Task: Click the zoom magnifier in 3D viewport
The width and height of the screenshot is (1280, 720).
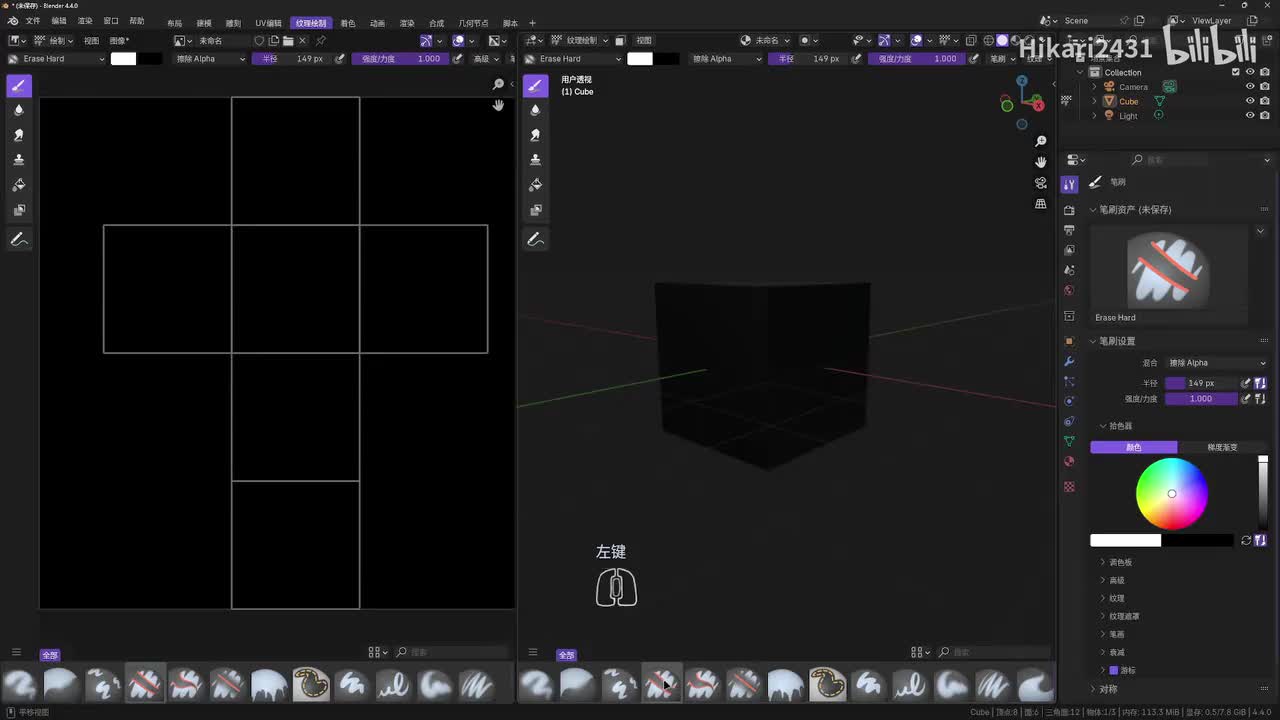Action: click(1041, 142)
